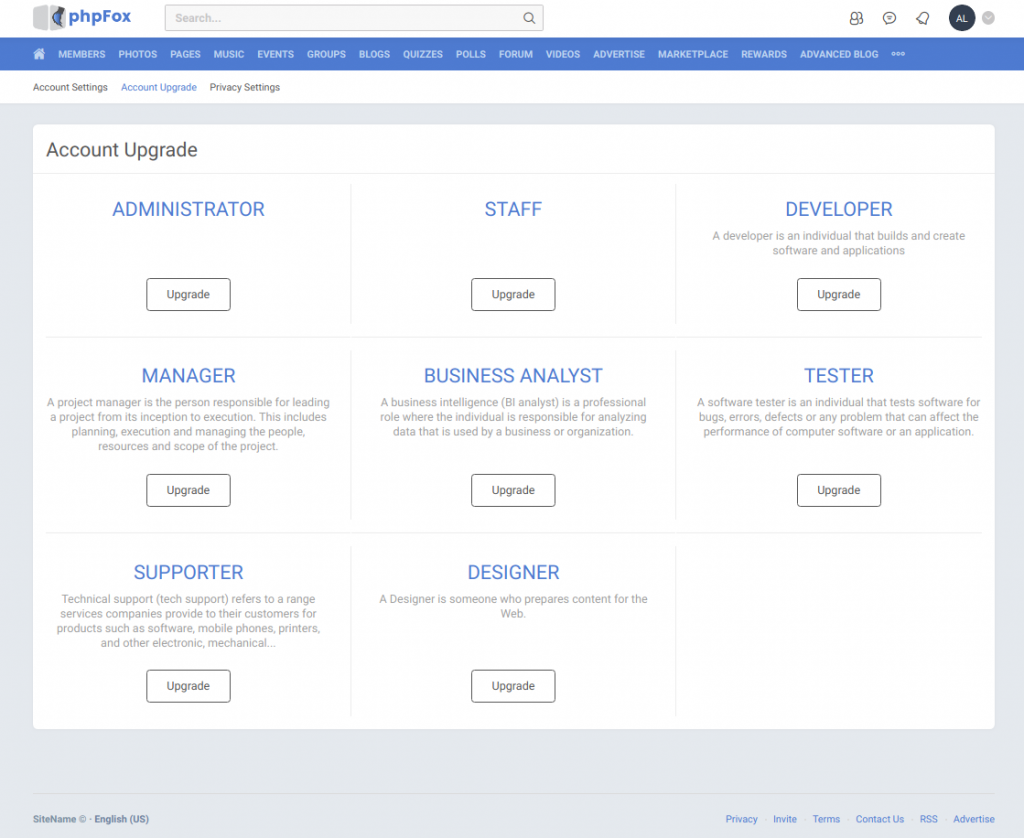The height and width of the screenshot is (838, 1024).
Task: Open the FORUM navigation menu
Action: click(x=515, y=54)
